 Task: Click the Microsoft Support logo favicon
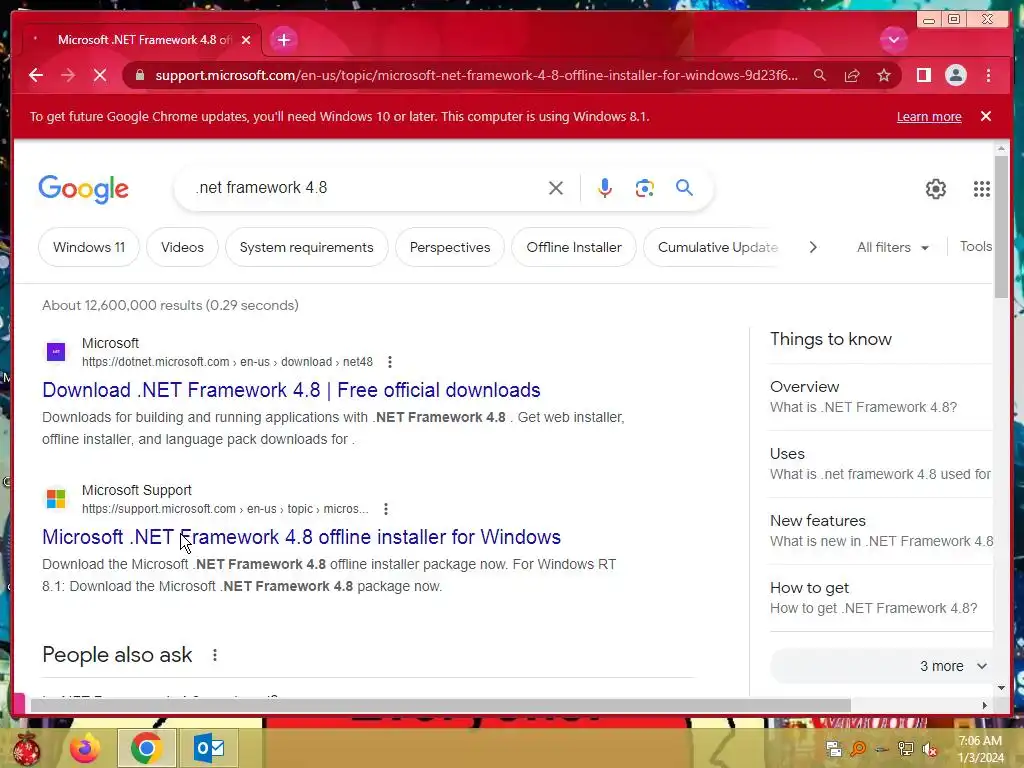coord(56,499)
